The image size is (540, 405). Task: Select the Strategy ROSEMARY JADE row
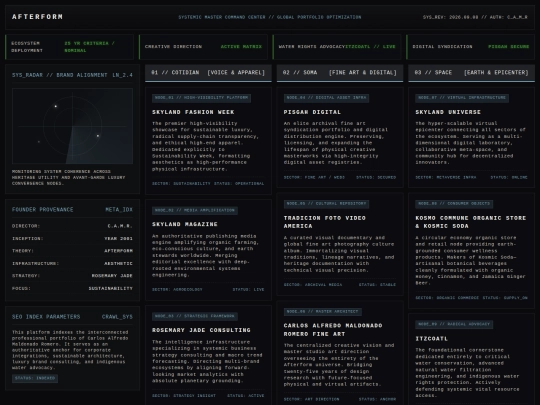[72, 276]
